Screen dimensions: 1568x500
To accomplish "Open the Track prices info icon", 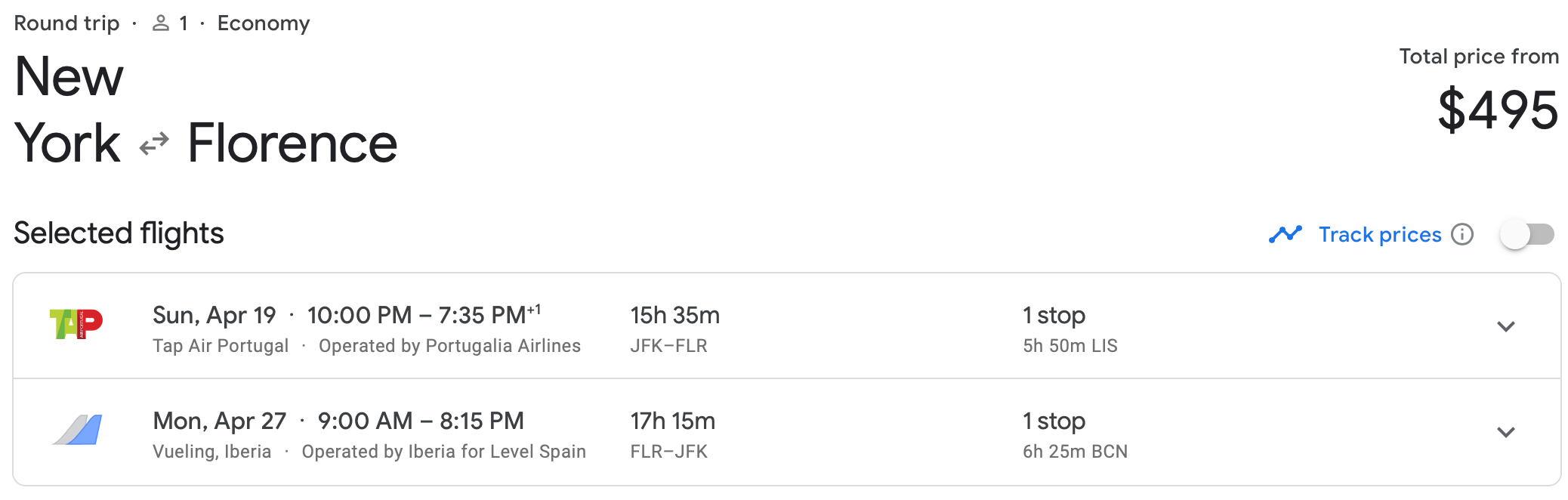I will pyautogui.click(x=1462, y=234).
